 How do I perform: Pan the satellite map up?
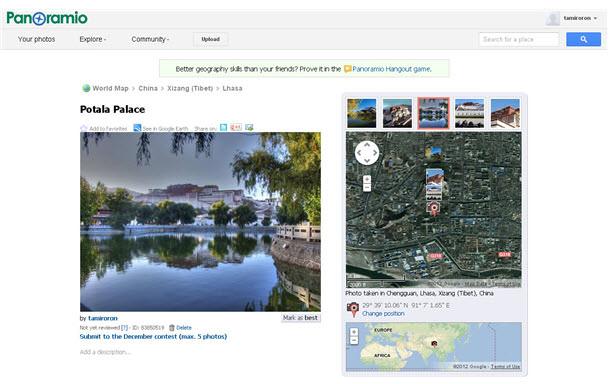tap(367, 145)
